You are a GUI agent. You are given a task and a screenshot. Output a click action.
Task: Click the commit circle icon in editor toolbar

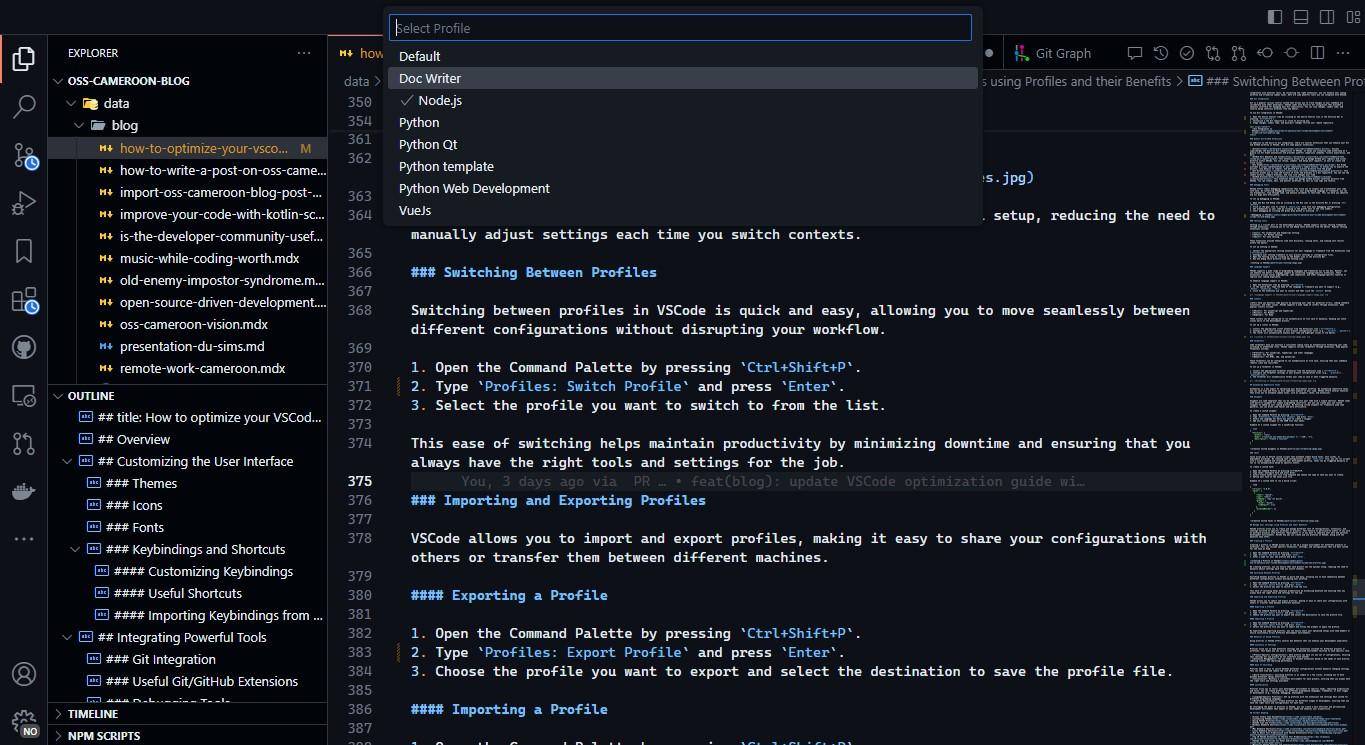pyautogui.click(x=1291, y=53)
